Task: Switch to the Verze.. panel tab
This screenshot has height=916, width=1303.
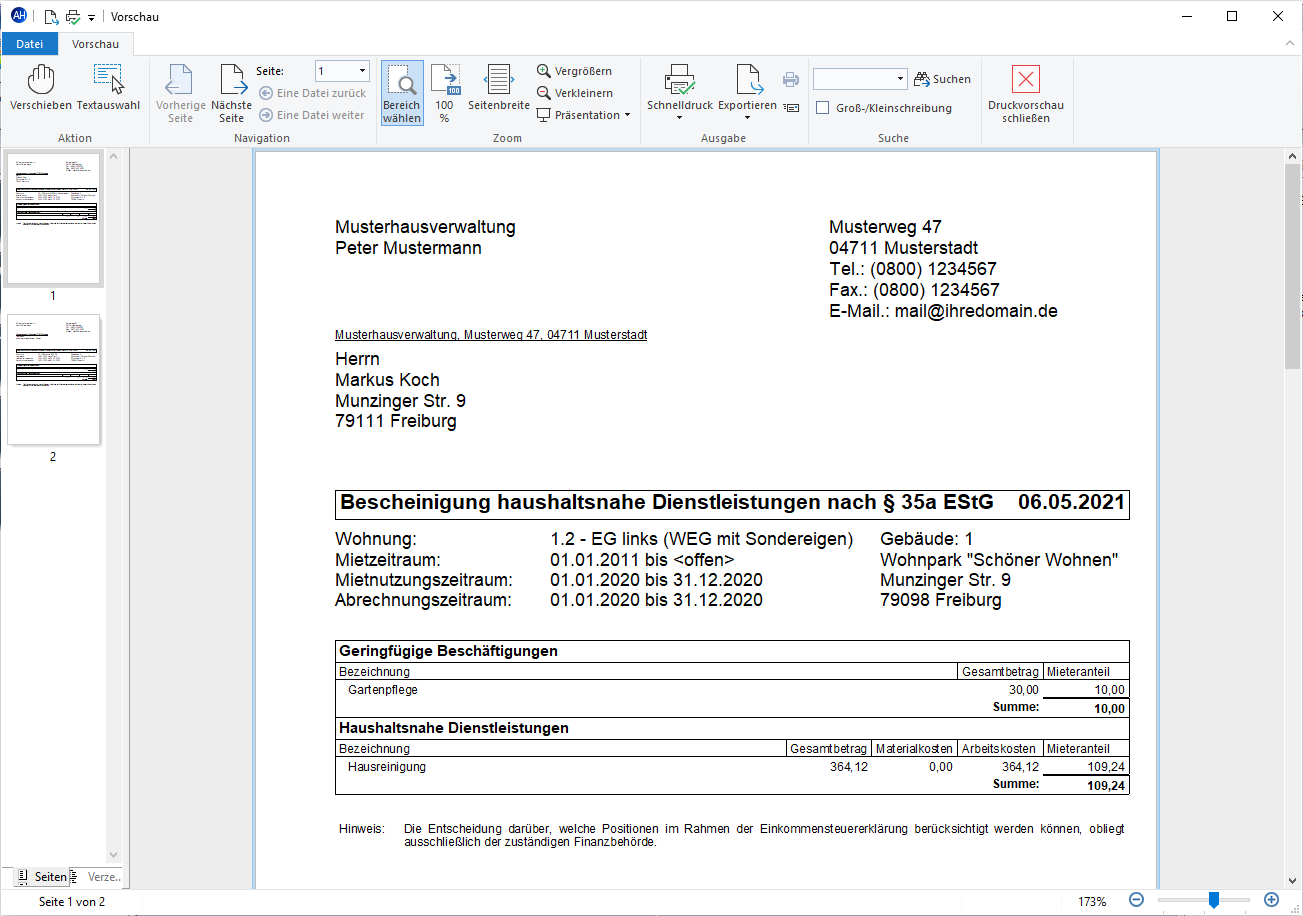Action: [x=98, y=877]
